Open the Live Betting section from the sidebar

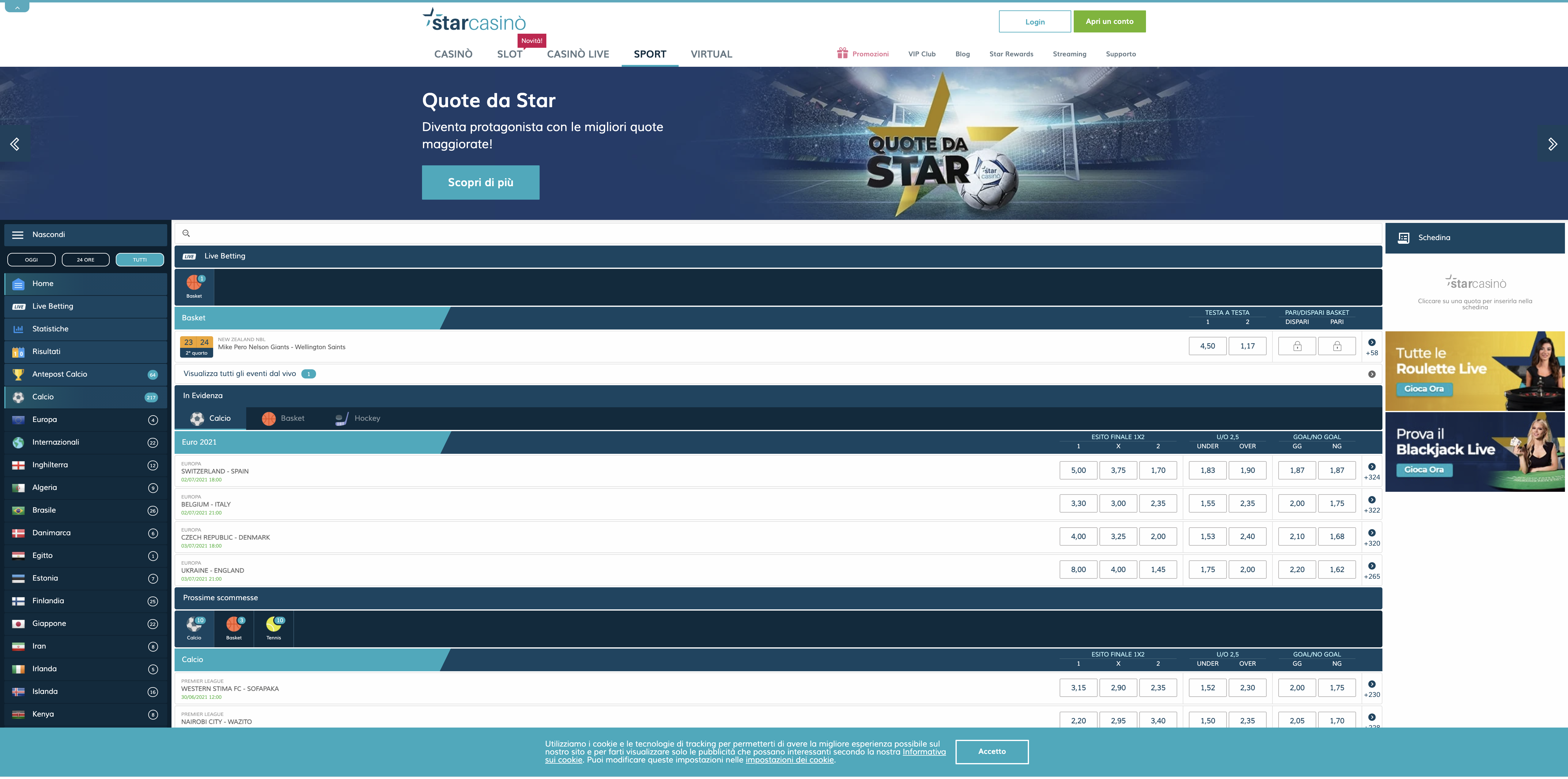[52, 306]
